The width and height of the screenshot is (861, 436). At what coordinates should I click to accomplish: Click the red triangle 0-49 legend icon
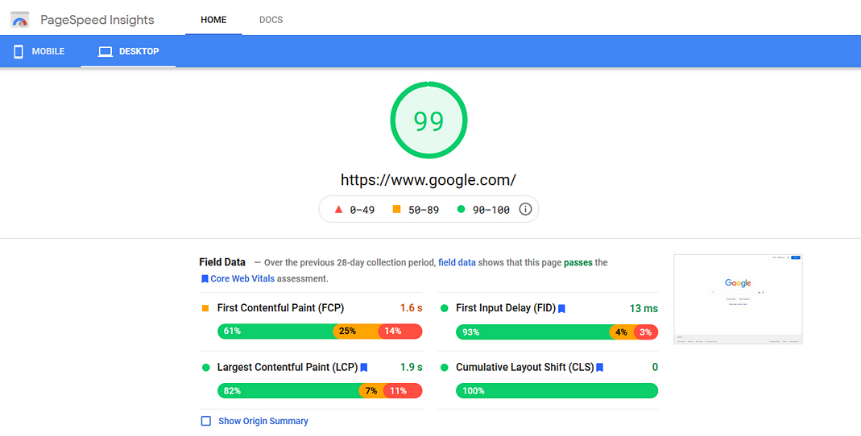338,209
